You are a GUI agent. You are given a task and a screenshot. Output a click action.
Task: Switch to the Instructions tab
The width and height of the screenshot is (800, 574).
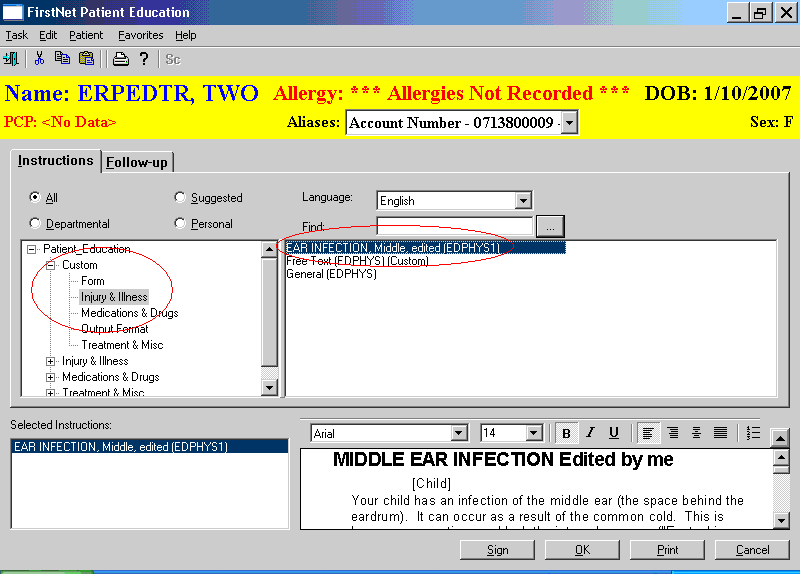[56, 160]
